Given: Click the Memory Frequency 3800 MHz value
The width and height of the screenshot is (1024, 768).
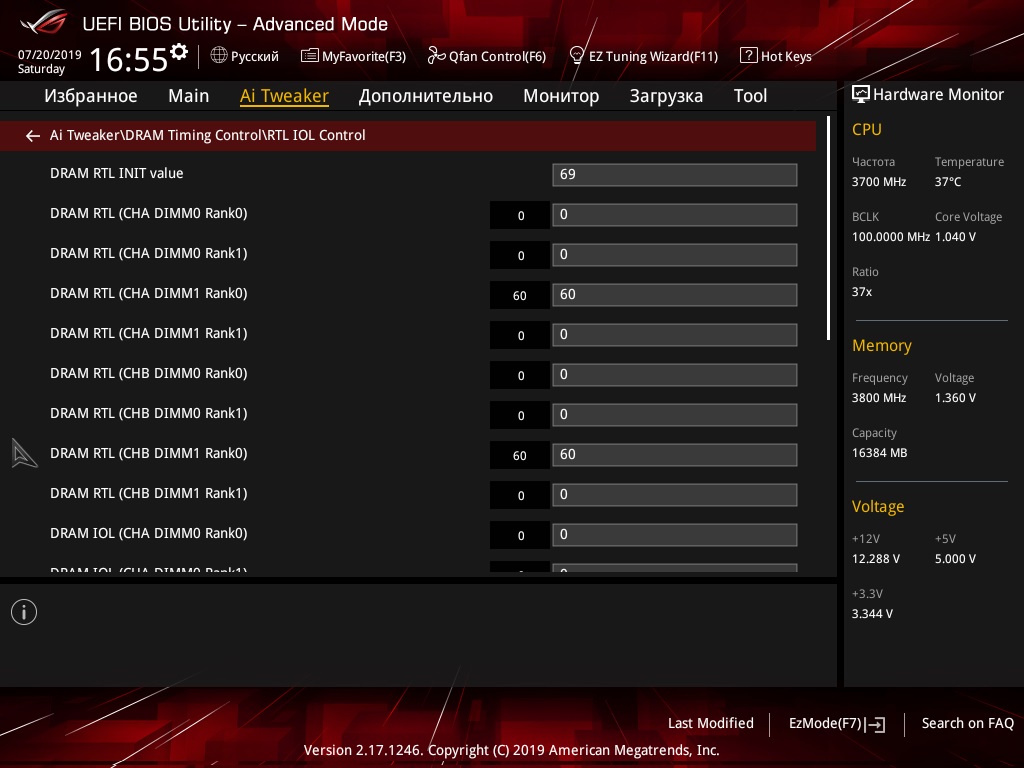Looking at the screenshot, I should click(879, 398).
